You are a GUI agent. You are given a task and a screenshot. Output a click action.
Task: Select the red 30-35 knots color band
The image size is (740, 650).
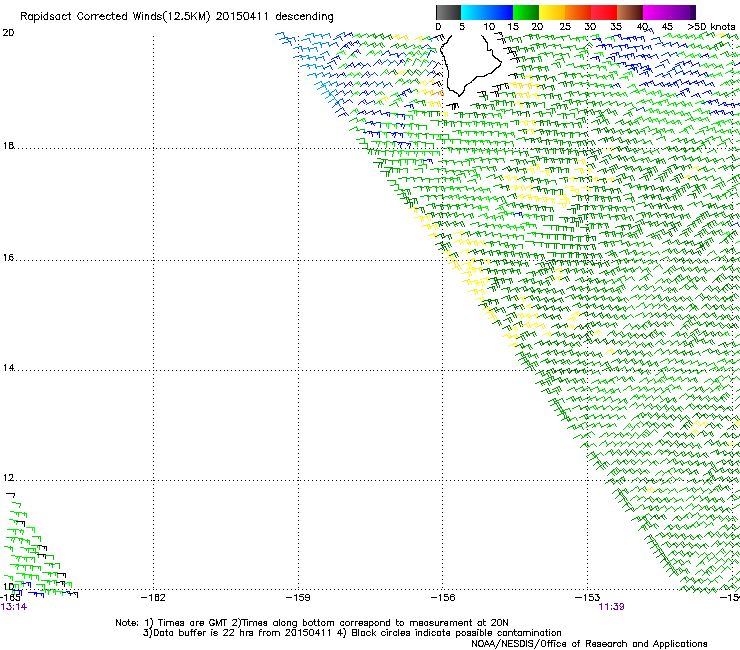click(604, 12)
